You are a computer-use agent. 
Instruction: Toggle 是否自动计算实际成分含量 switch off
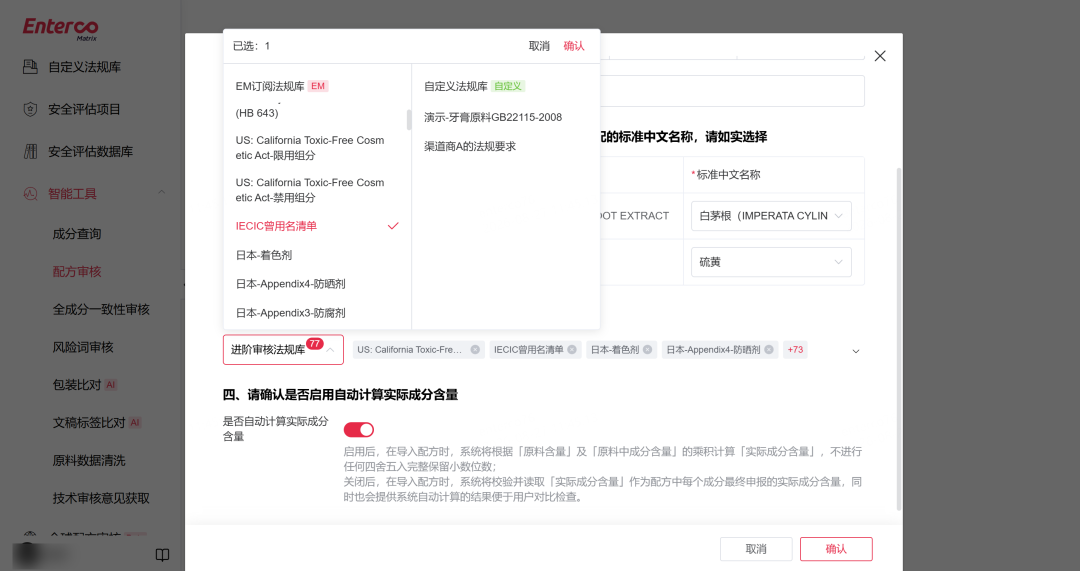click(x=359, y=430)
